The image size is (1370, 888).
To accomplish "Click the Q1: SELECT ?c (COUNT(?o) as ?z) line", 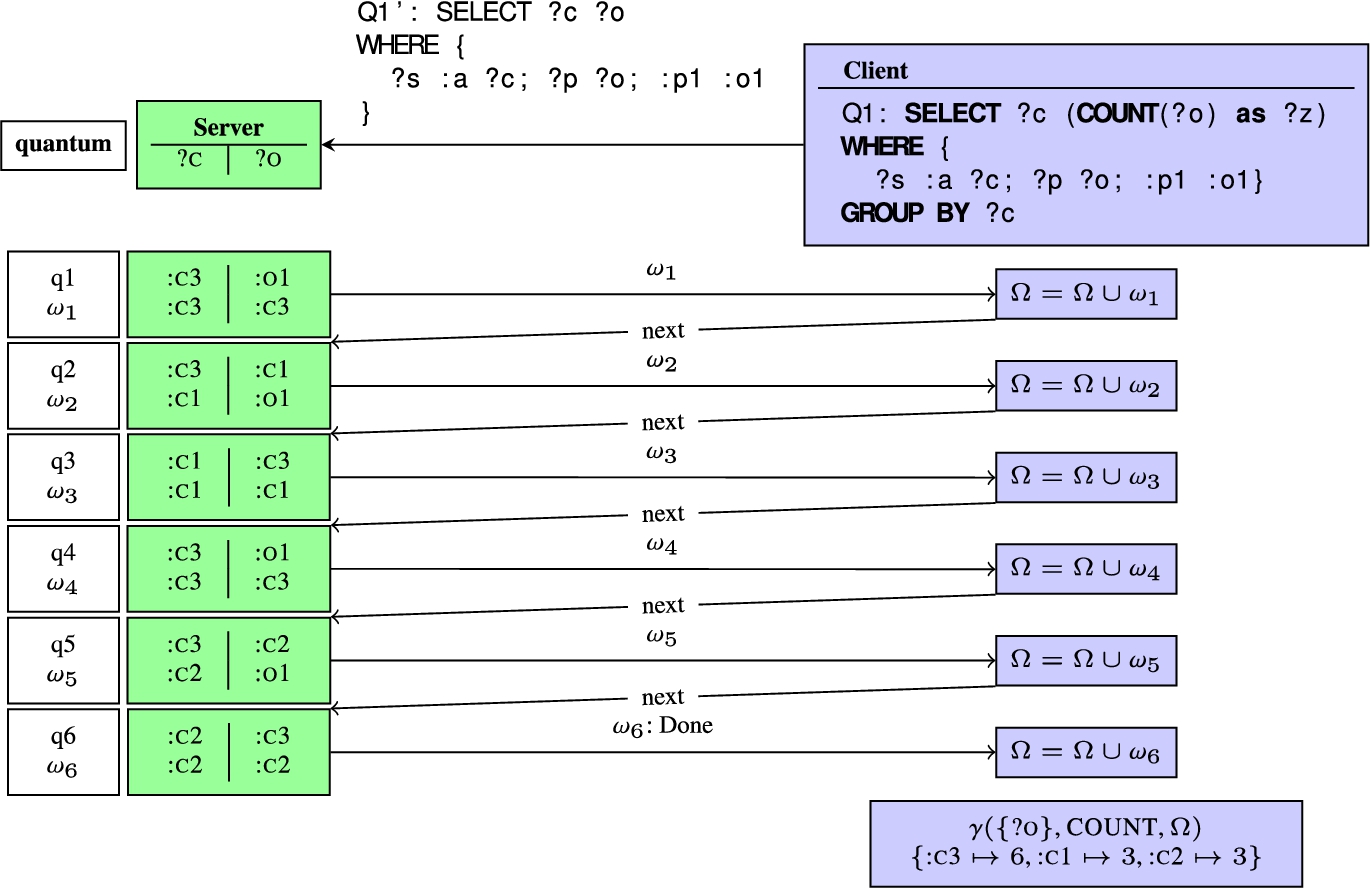I will (x=1083, y=113).
